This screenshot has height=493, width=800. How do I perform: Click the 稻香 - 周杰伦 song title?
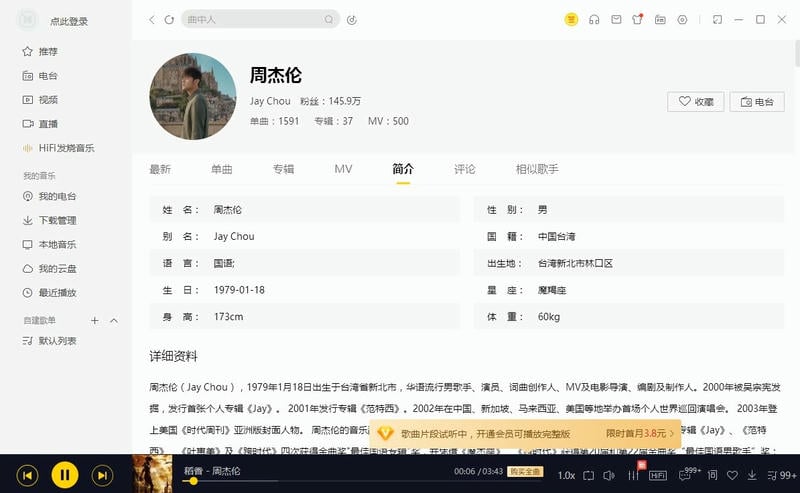212,471
